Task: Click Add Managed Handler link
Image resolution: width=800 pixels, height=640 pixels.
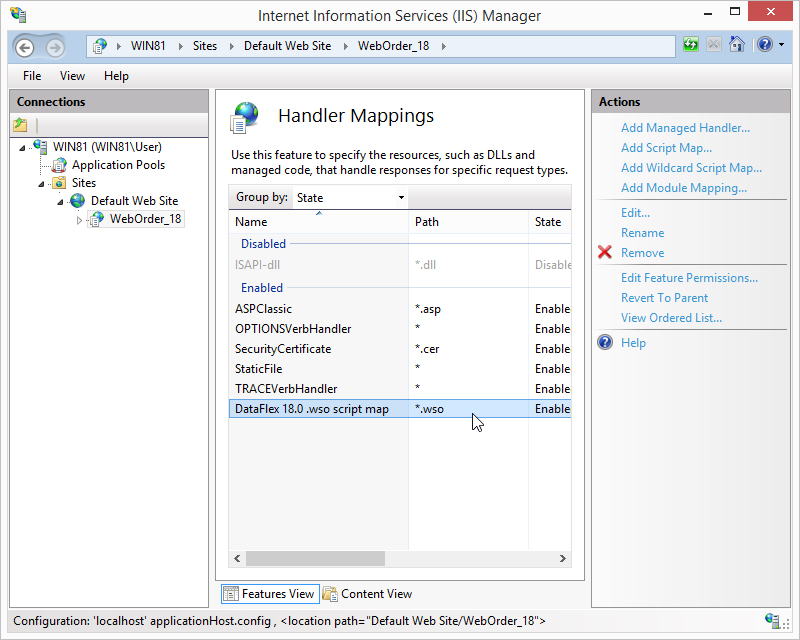Action: pos(685,128)
